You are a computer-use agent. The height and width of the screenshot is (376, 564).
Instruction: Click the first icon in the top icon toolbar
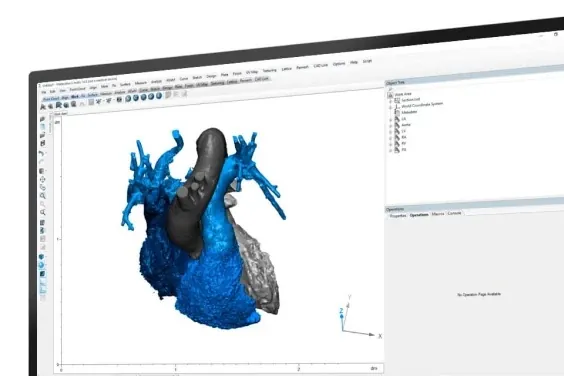click(43, 107)
